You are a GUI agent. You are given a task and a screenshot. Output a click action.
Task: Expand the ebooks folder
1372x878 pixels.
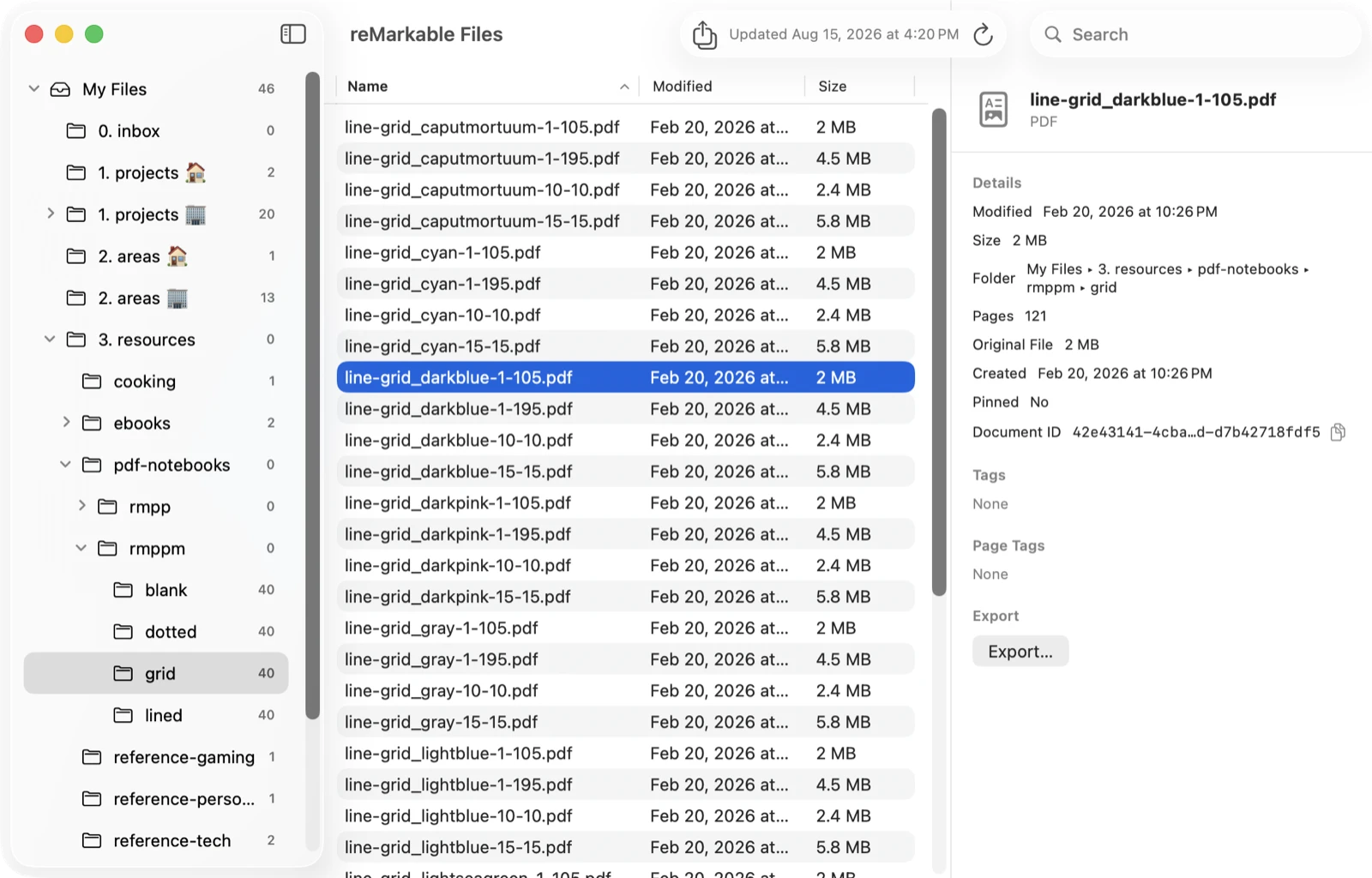pyautogui.click(x=66, y=422)
